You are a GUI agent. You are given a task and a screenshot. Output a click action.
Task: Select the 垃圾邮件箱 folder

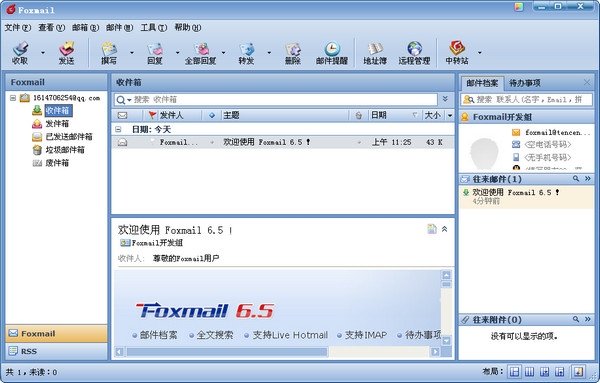pyautogui.click(x=65, y=150)
